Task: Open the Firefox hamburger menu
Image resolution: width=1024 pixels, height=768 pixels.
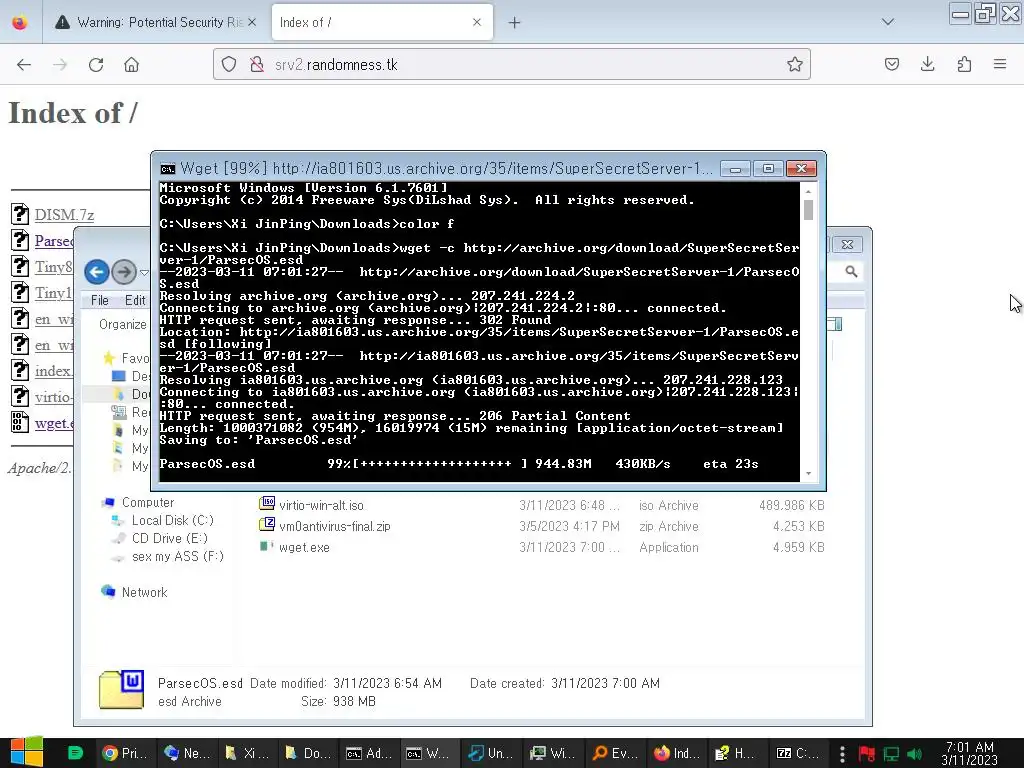Action: 1000,64
